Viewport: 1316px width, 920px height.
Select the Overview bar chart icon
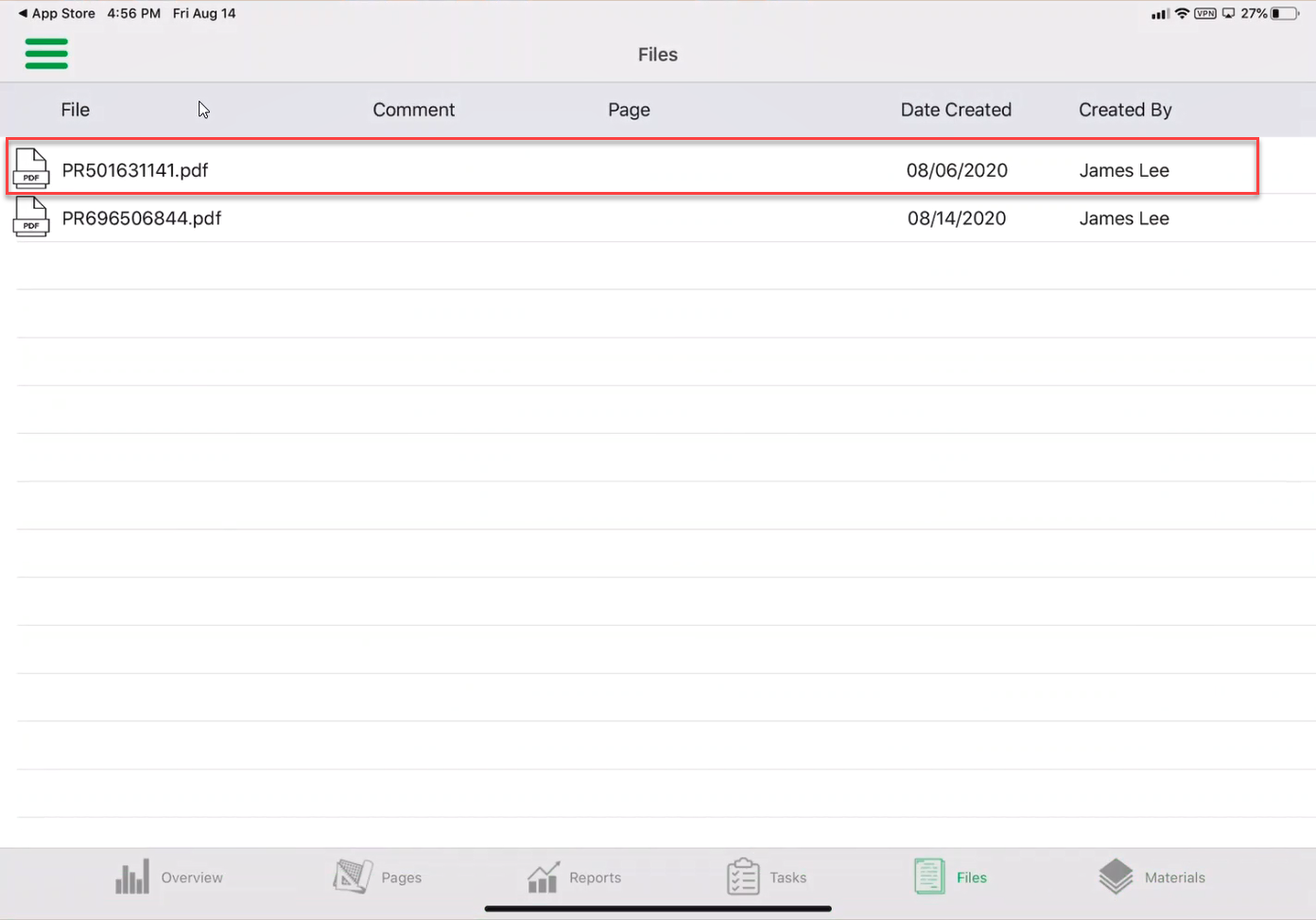pyautogui.click(x=131, y=877)
